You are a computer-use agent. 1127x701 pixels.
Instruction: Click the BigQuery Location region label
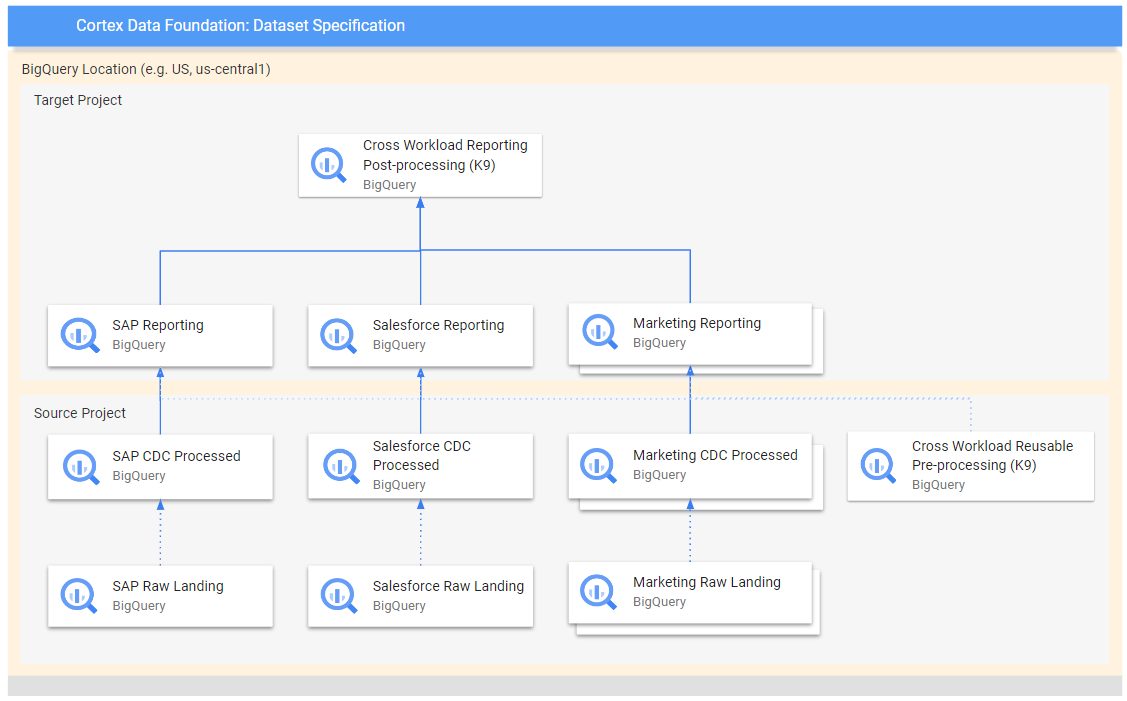[146, 69]
